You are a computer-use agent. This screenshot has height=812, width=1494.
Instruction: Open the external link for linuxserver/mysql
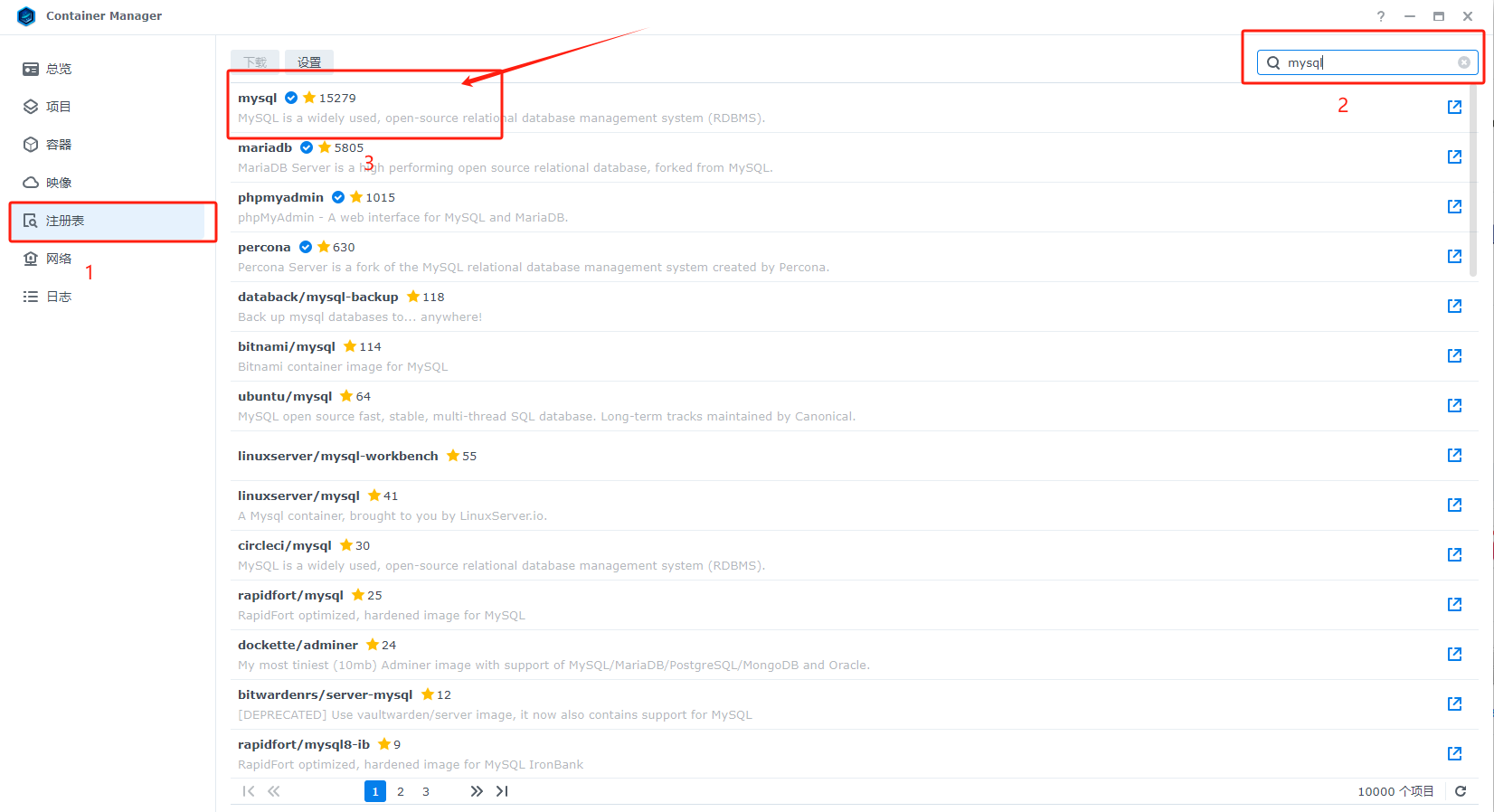point(1454,505)
